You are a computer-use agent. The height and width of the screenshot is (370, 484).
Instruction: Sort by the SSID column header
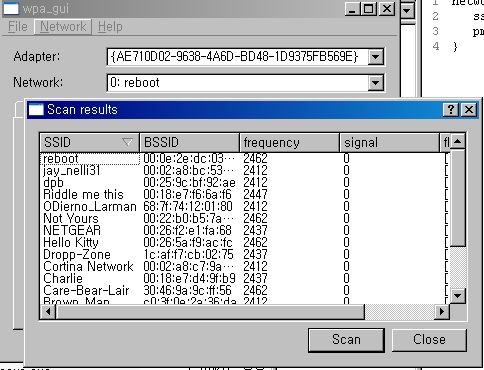click(x=89, y=143)
